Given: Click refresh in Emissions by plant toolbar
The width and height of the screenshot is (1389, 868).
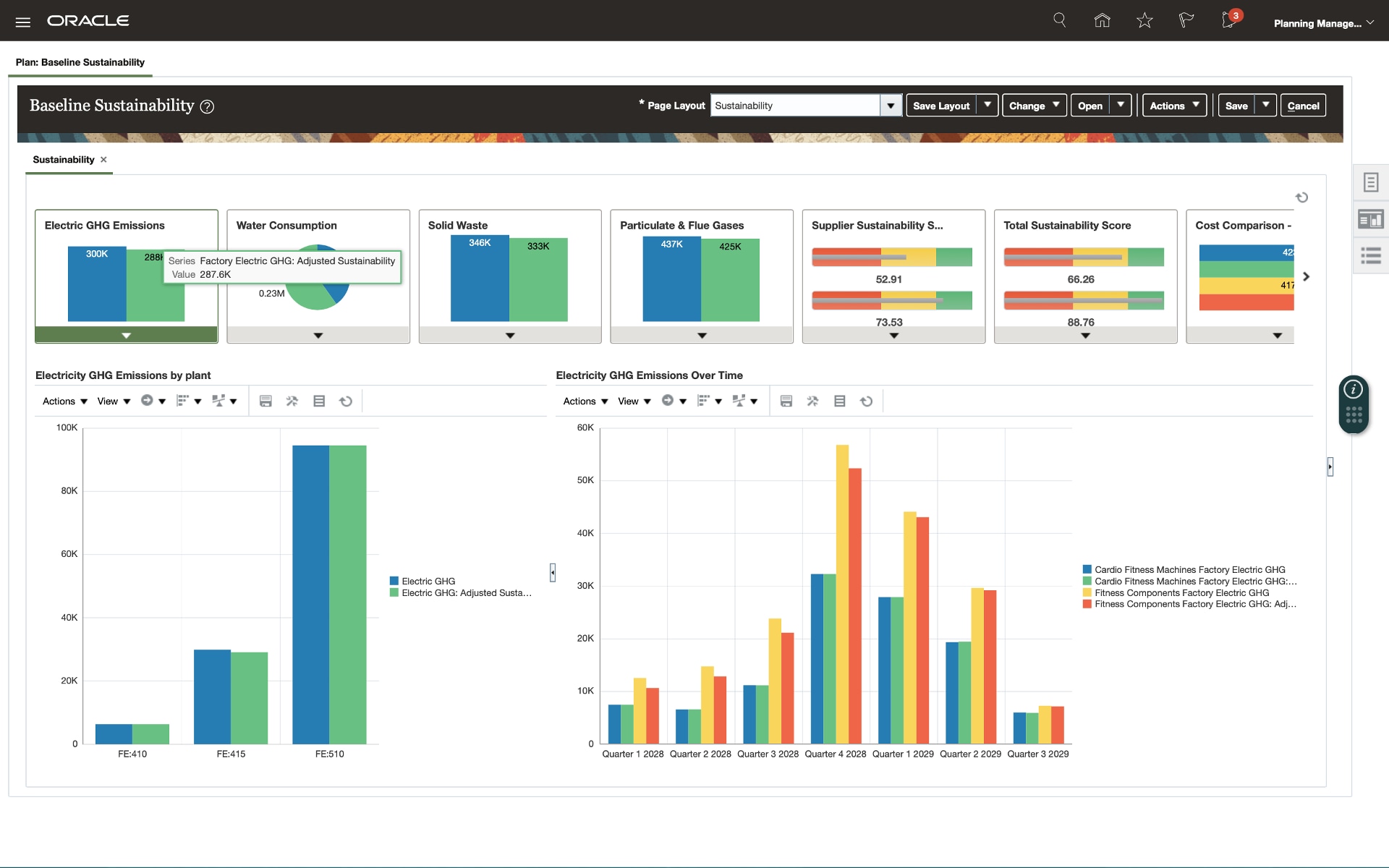Looking at the screenshot, I should pos(346,401).
